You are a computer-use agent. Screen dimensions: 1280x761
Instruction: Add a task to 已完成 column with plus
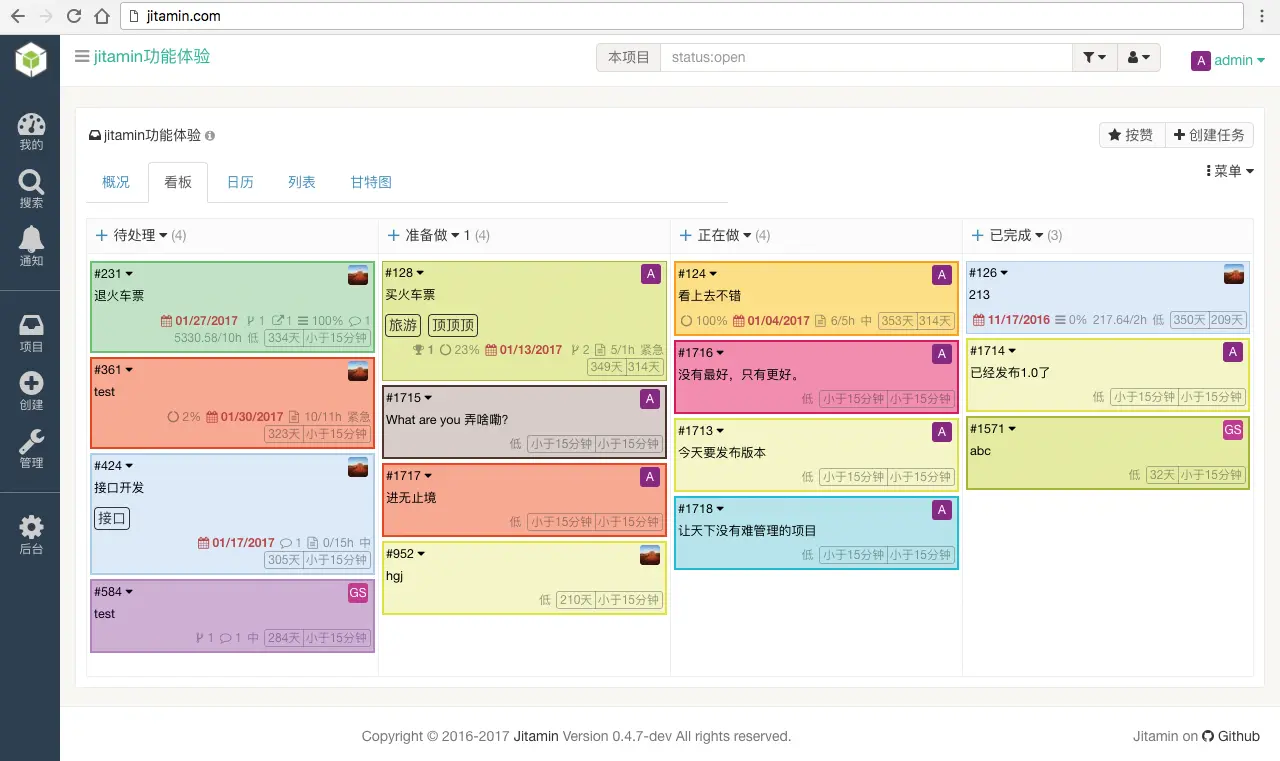[x=977, y=235]
